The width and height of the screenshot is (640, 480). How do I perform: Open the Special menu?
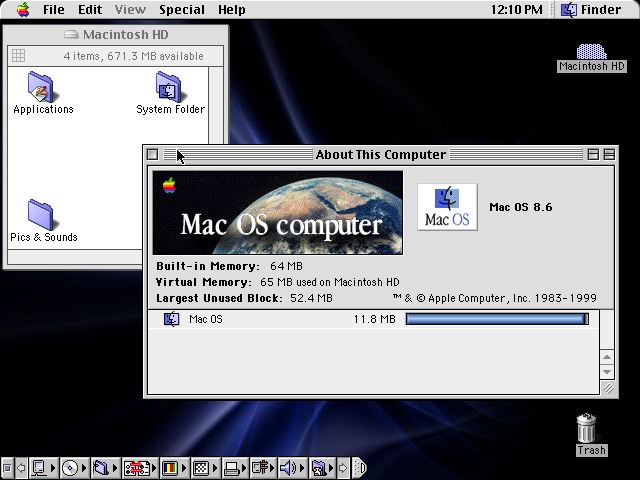[x=182, y=9]
